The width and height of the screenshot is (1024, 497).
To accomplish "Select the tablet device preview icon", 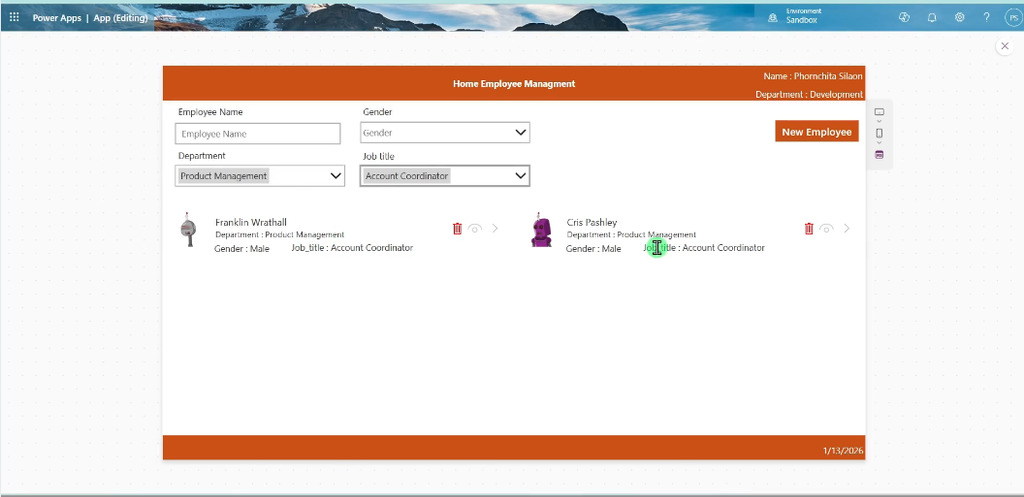I will pos(879,112).
